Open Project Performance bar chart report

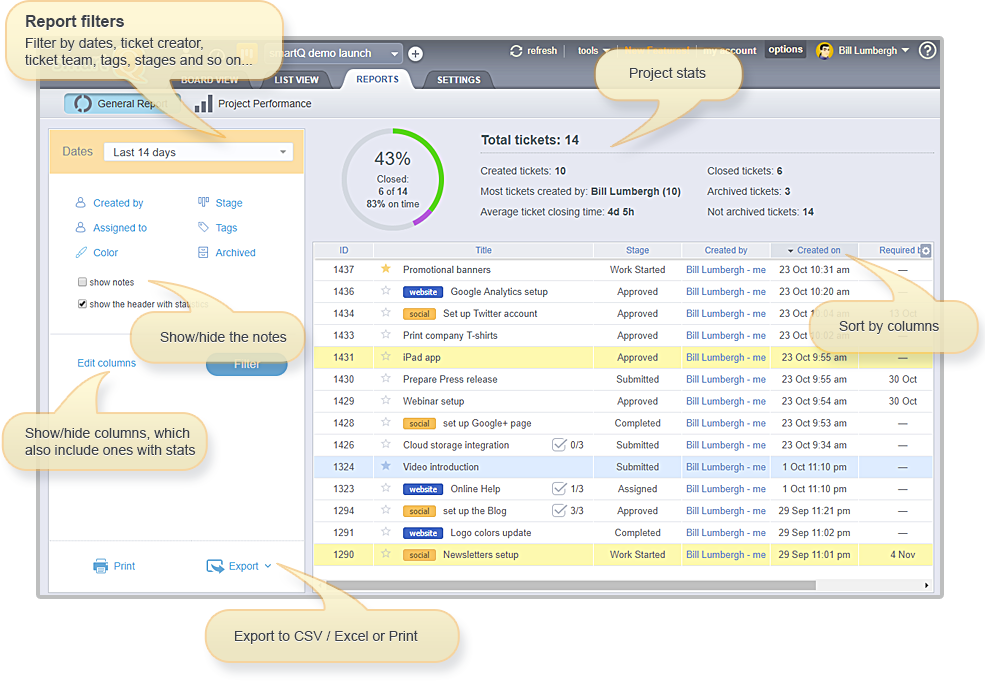click(204, 104)
